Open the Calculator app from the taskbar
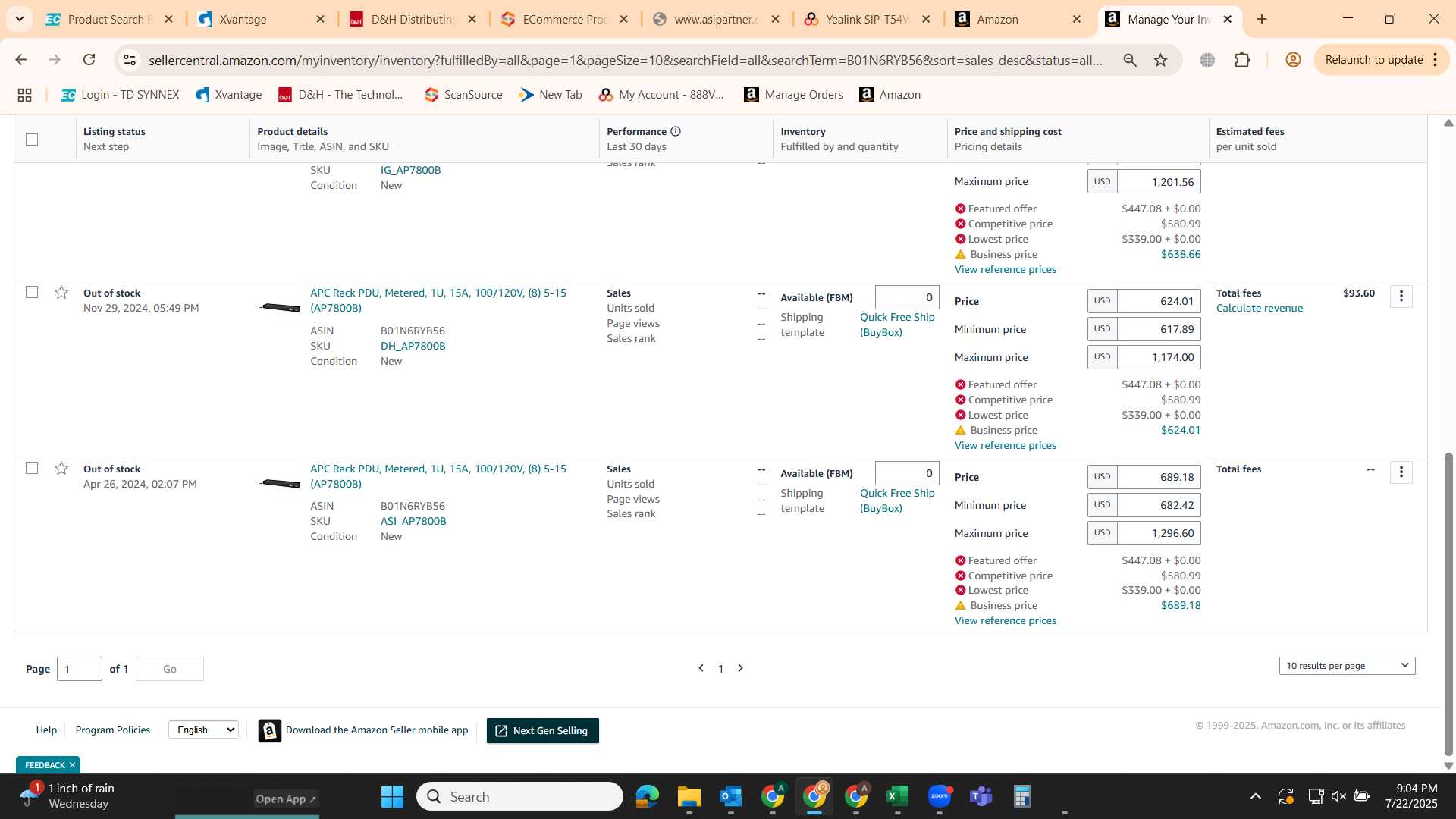 click(1022, 796)
